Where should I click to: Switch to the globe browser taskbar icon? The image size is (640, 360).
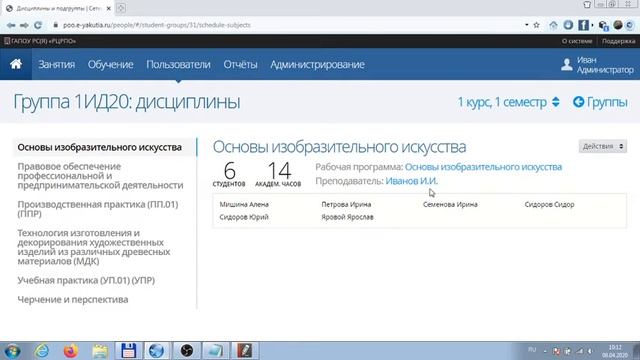[157, 351]
